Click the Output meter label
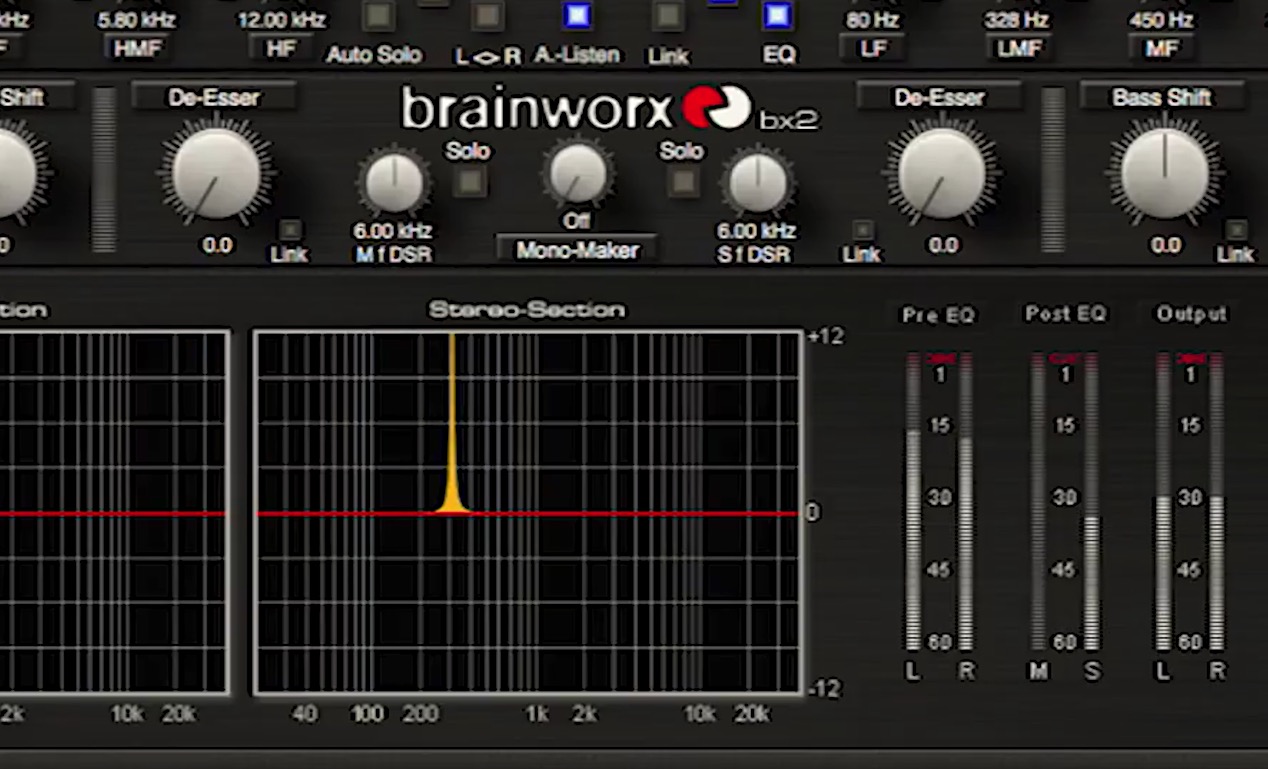Image resolution: width=1268 pixels, height=769 pixels. point(1191,314)
